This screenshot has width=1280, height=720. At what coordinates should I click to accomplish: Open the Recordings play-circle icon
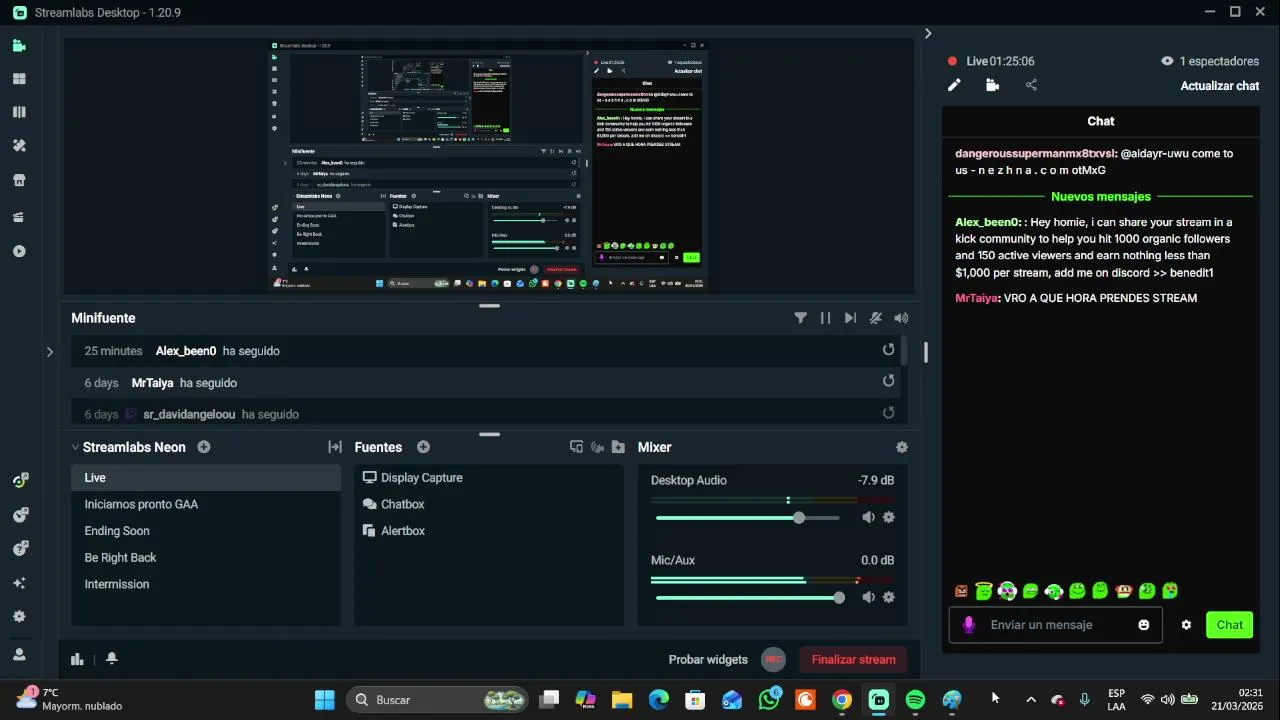click(x=19, y=251)
